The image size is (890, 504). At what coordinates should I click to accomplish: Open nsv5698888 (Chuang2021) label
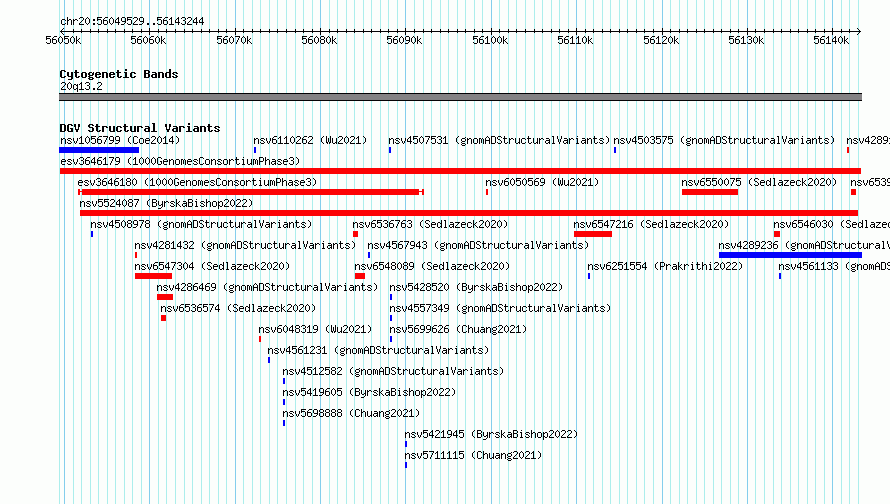[x=351, y=413]
